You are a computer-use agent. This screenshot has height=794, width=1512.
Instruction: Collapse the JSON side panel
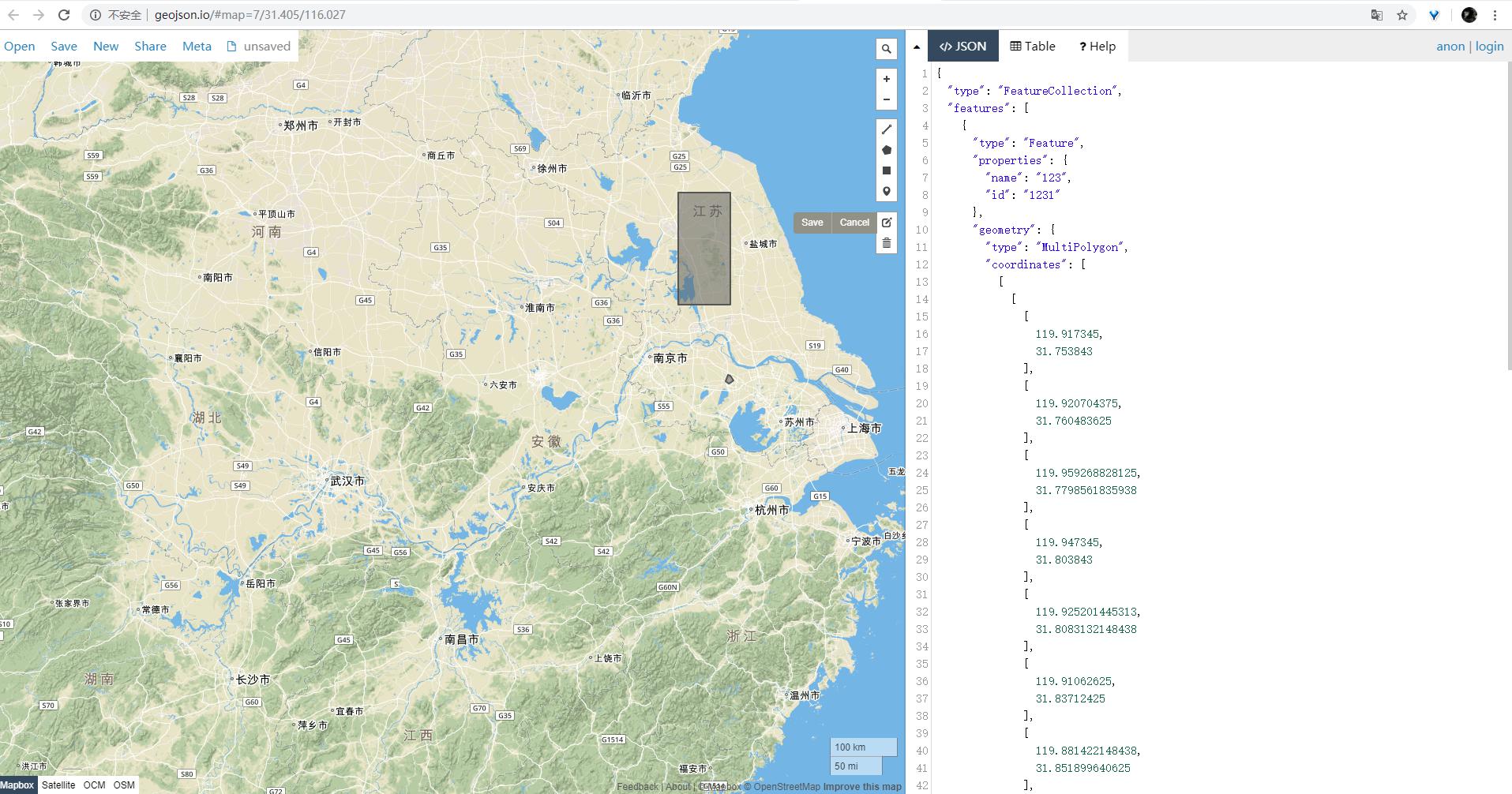[916, 46]
